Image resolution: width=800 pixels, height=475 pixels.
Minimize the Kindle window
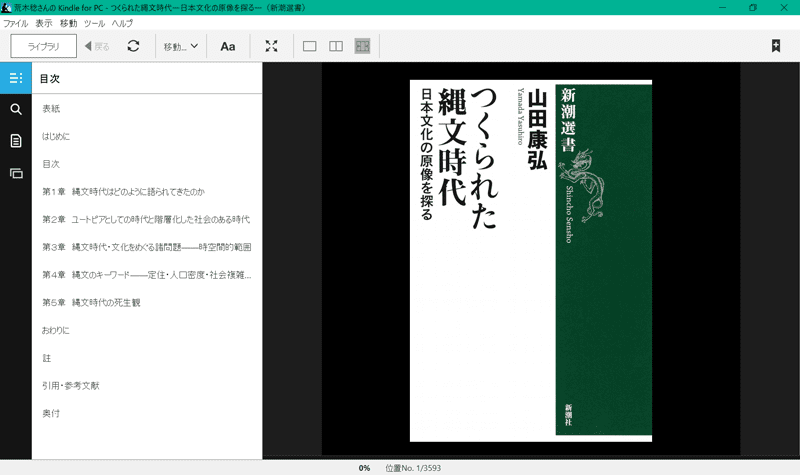[722, 8]
